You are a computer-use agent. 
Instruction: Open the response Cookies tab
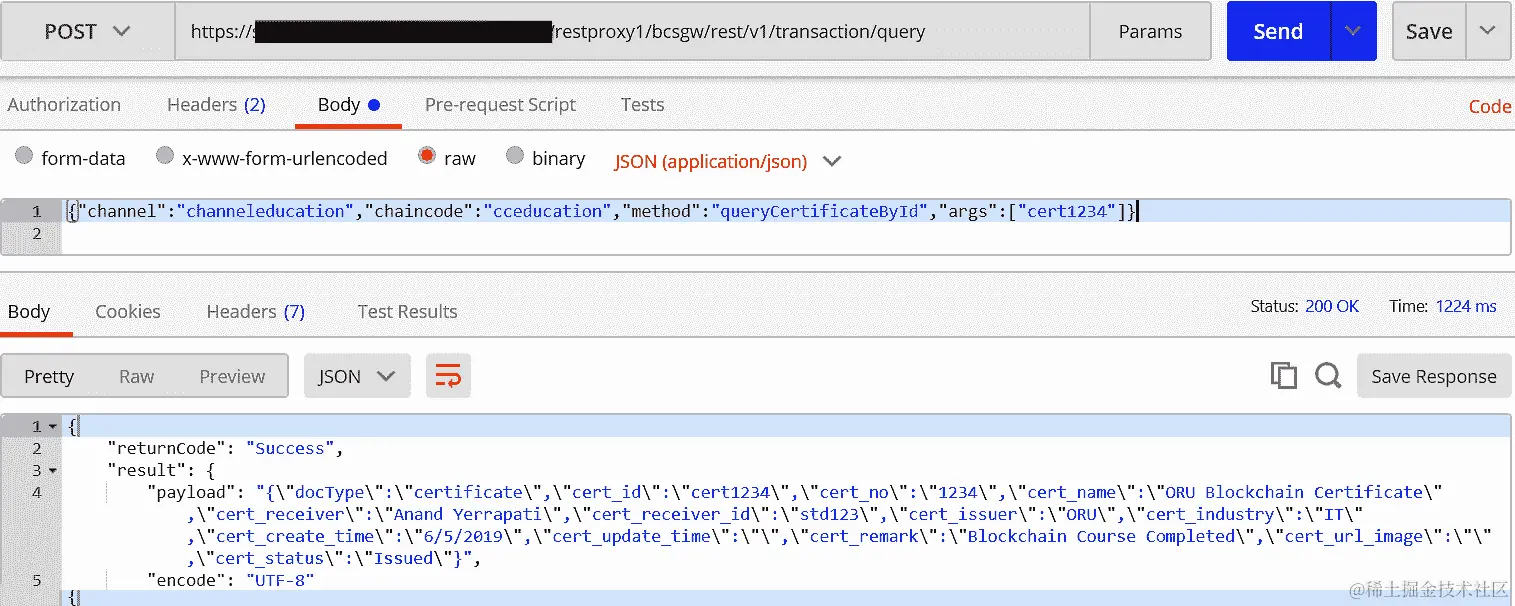click(128, 311)
